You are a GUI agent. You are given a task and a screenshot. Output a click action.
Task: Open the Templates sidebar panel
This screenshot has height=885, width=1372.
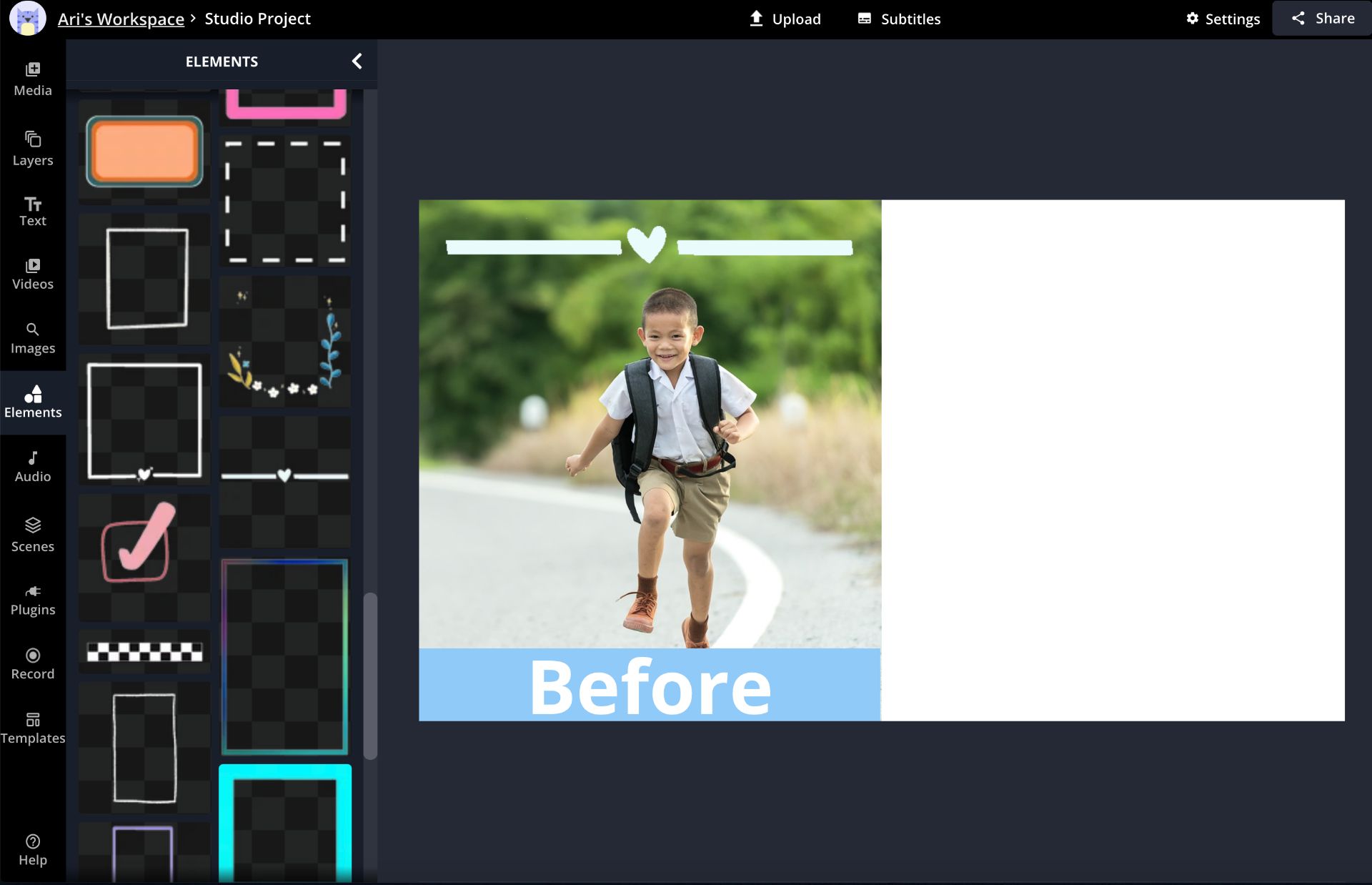(x=33, y=728)
